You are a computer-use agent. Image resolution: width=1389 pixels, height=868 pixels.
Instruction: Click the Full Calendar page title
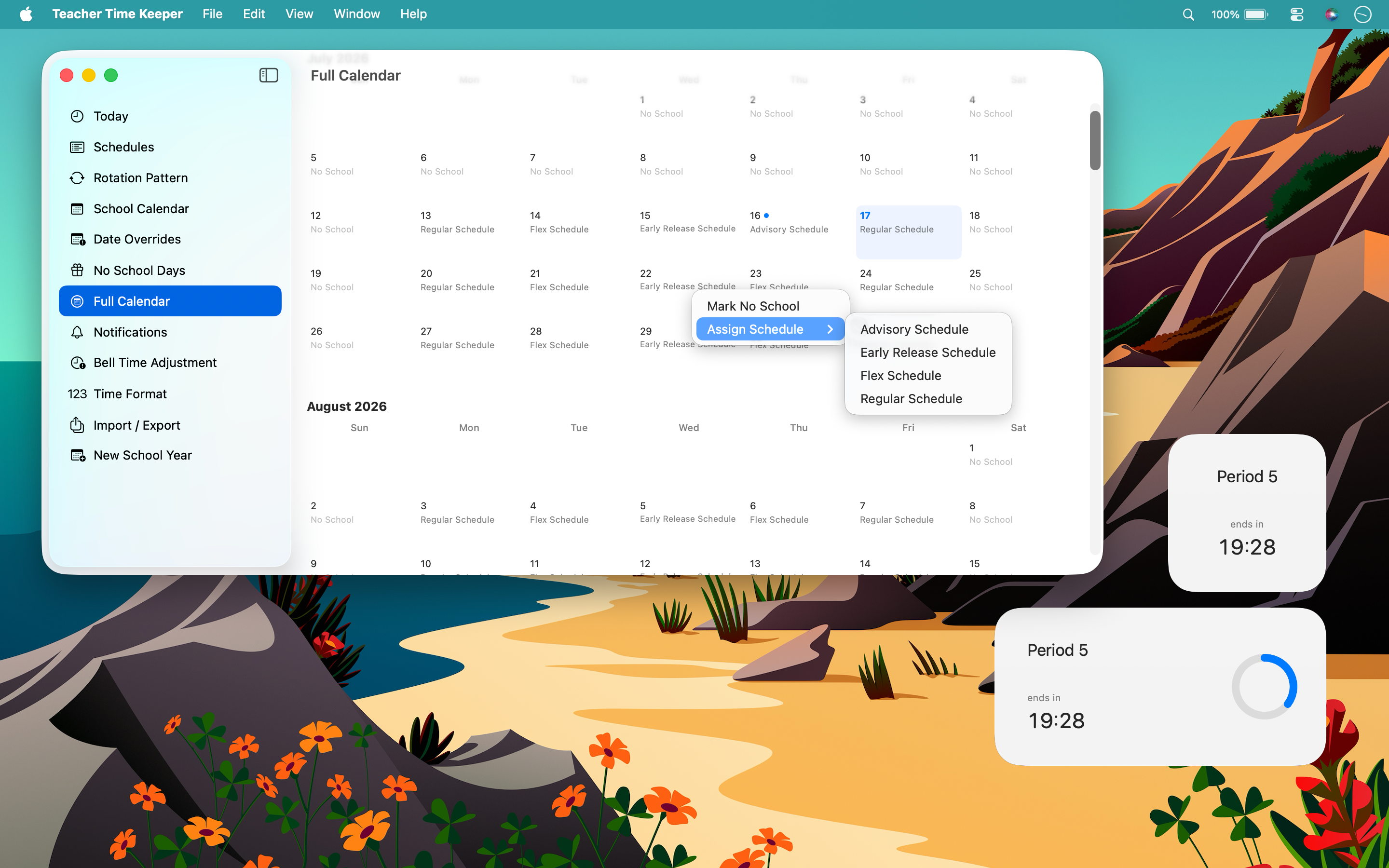(x=355, y=75)
